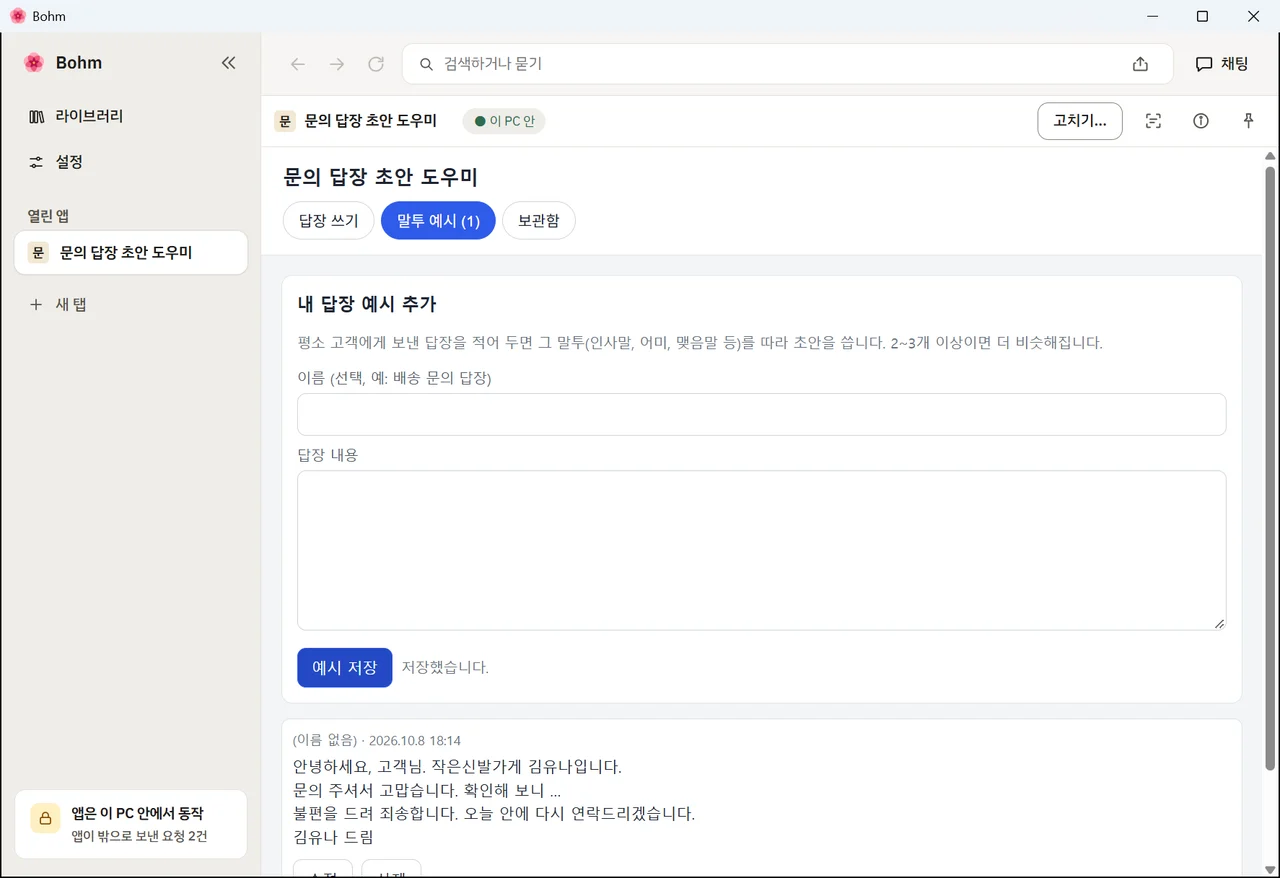Go forward with the right arrow
Image resolution: width=1280 pixels, height=878 pixels.
[x=337, y=64]
